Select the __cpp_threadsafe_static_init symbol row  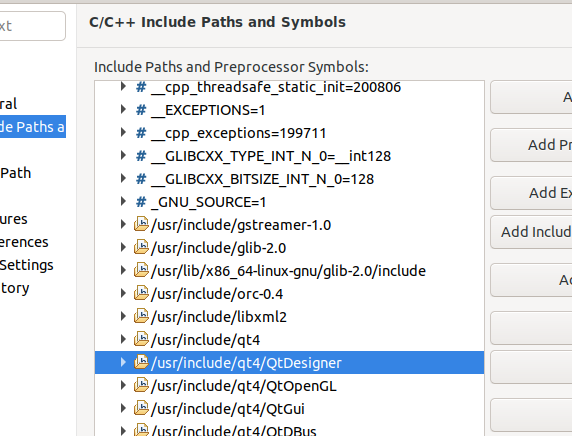289,87
